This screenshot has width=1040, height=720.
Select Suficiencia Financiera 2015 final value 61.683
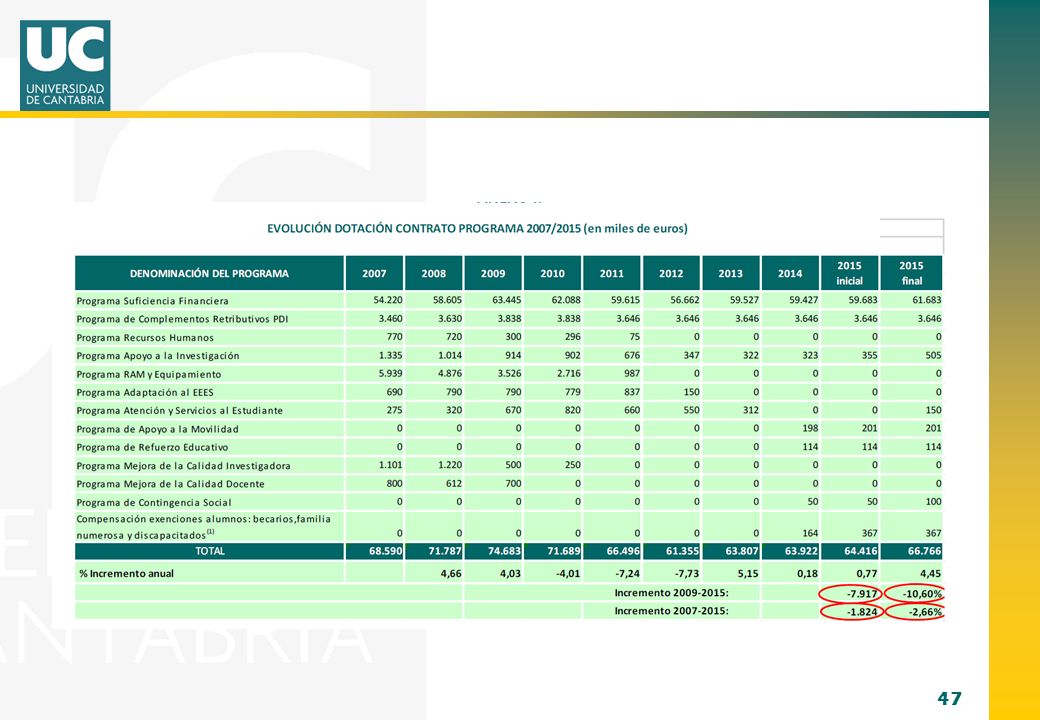pos(927,300)
